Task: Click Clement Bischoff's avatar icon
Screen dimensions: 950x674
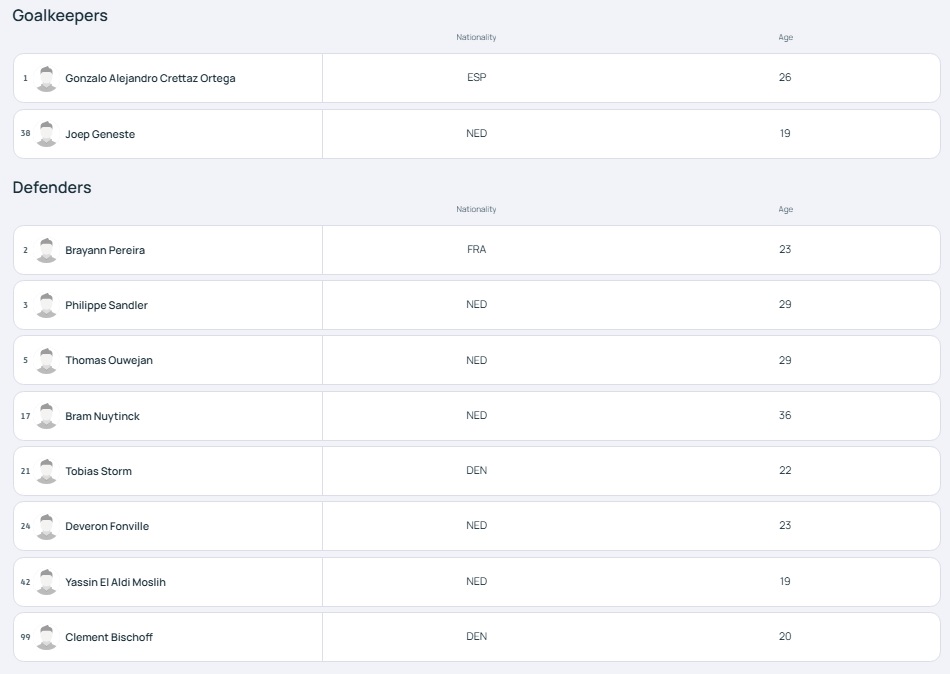Action: click(x=47, y=637)
